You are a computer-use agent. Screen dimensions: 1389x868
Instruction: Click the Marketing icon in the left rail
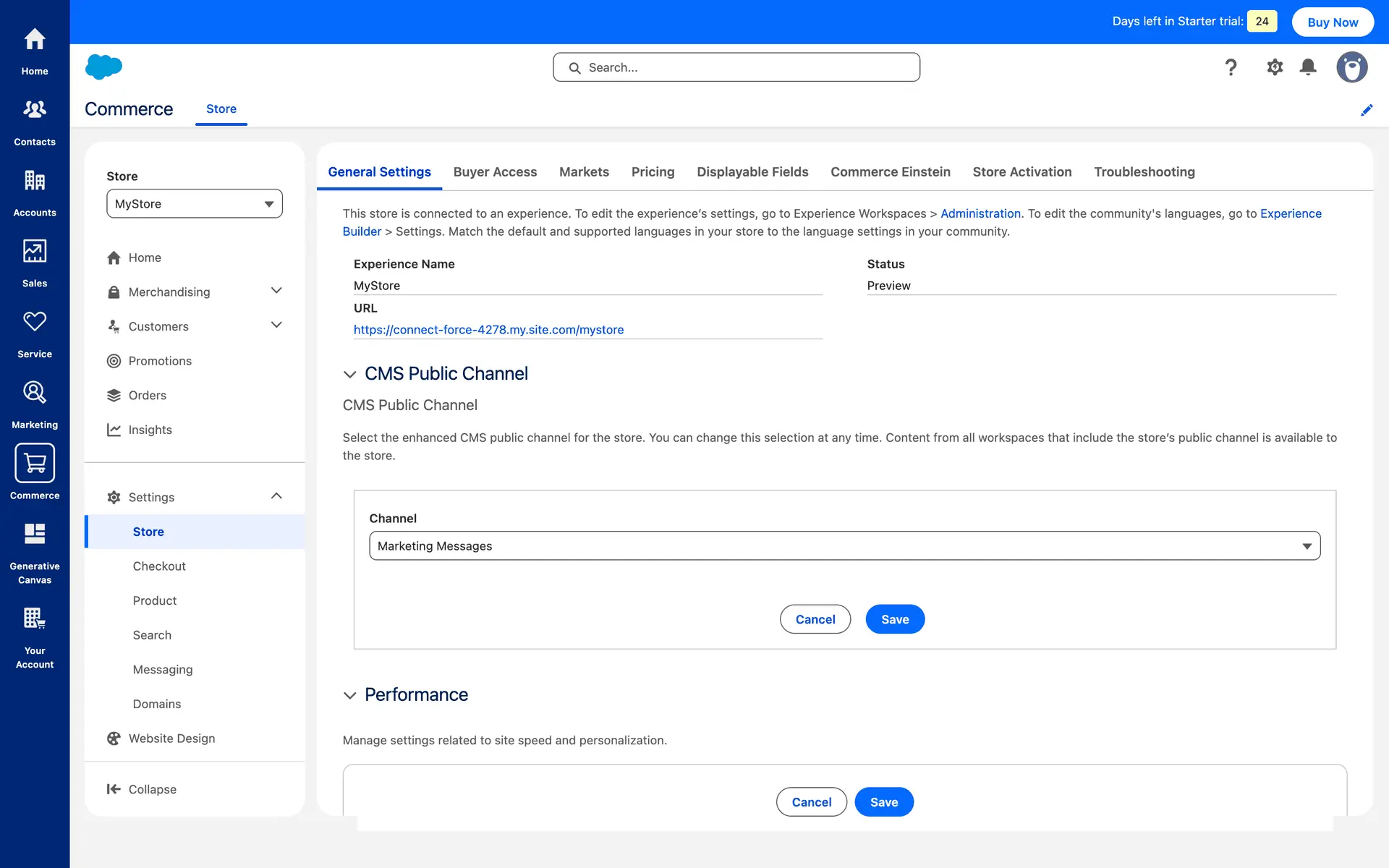pos(35,393)
